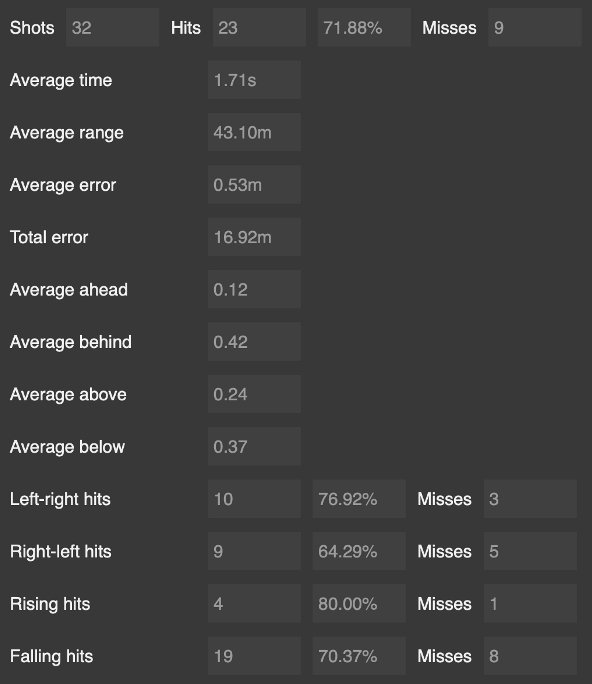592x684 pixels.
Task: Select the Falling hits Misses field 8
Action: (x=530, y=656)
